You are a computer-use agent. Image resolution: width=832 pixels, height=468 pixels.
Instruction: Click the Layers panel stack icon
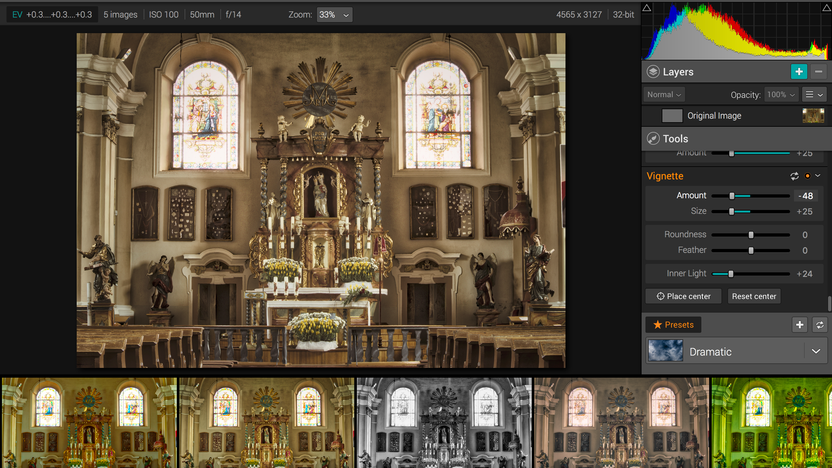653,72
